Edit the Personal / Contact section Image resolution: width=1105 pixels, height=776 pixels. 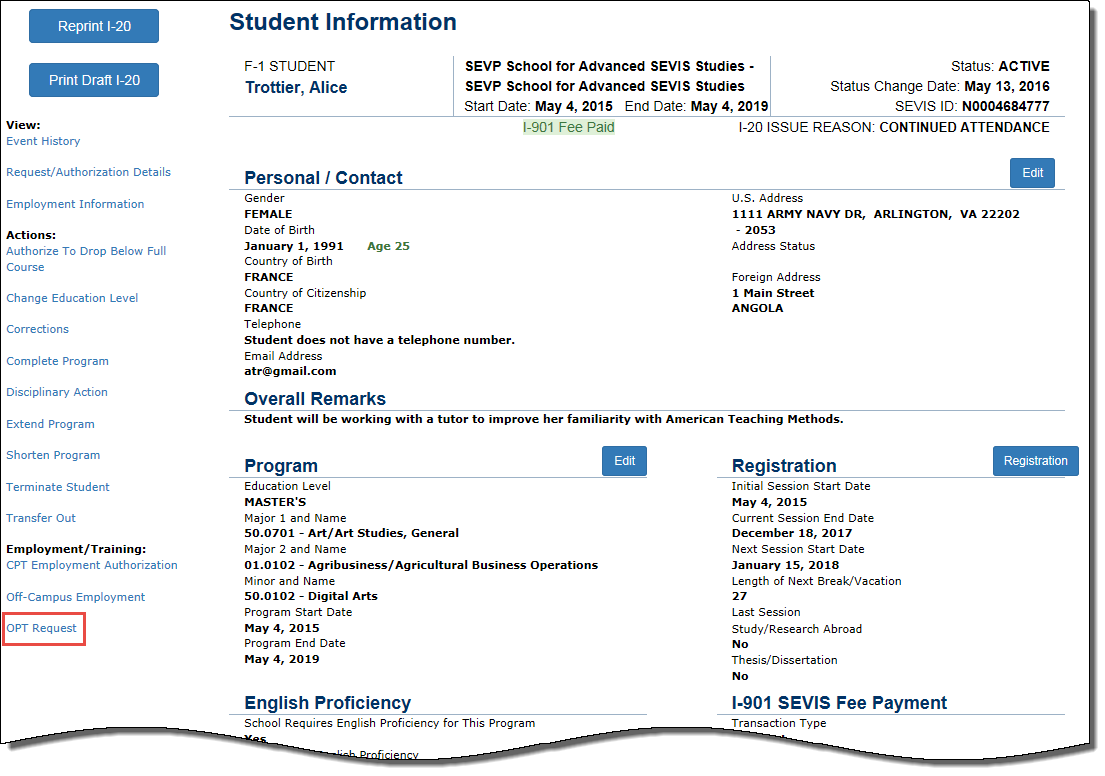1032,173
